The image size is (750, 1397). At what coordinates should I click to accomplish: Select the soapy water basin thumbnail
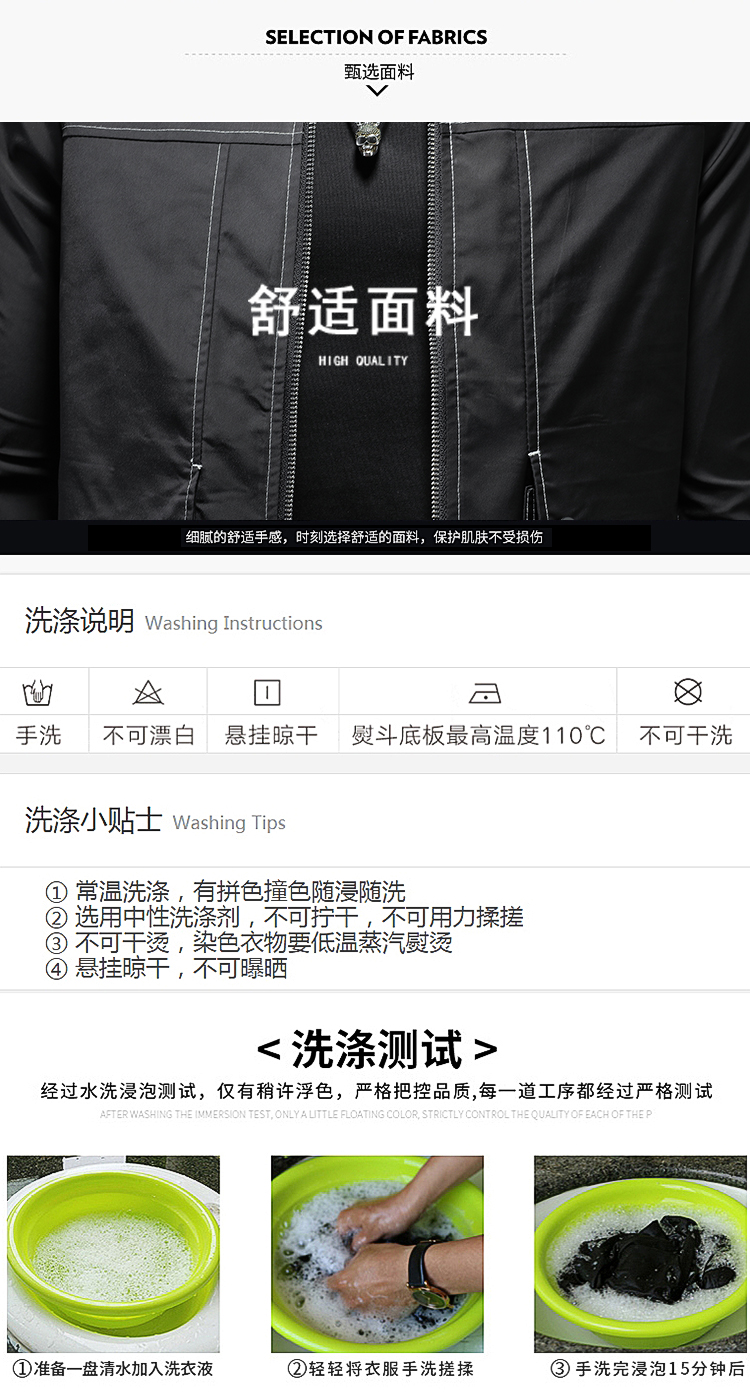point(113,1254)
